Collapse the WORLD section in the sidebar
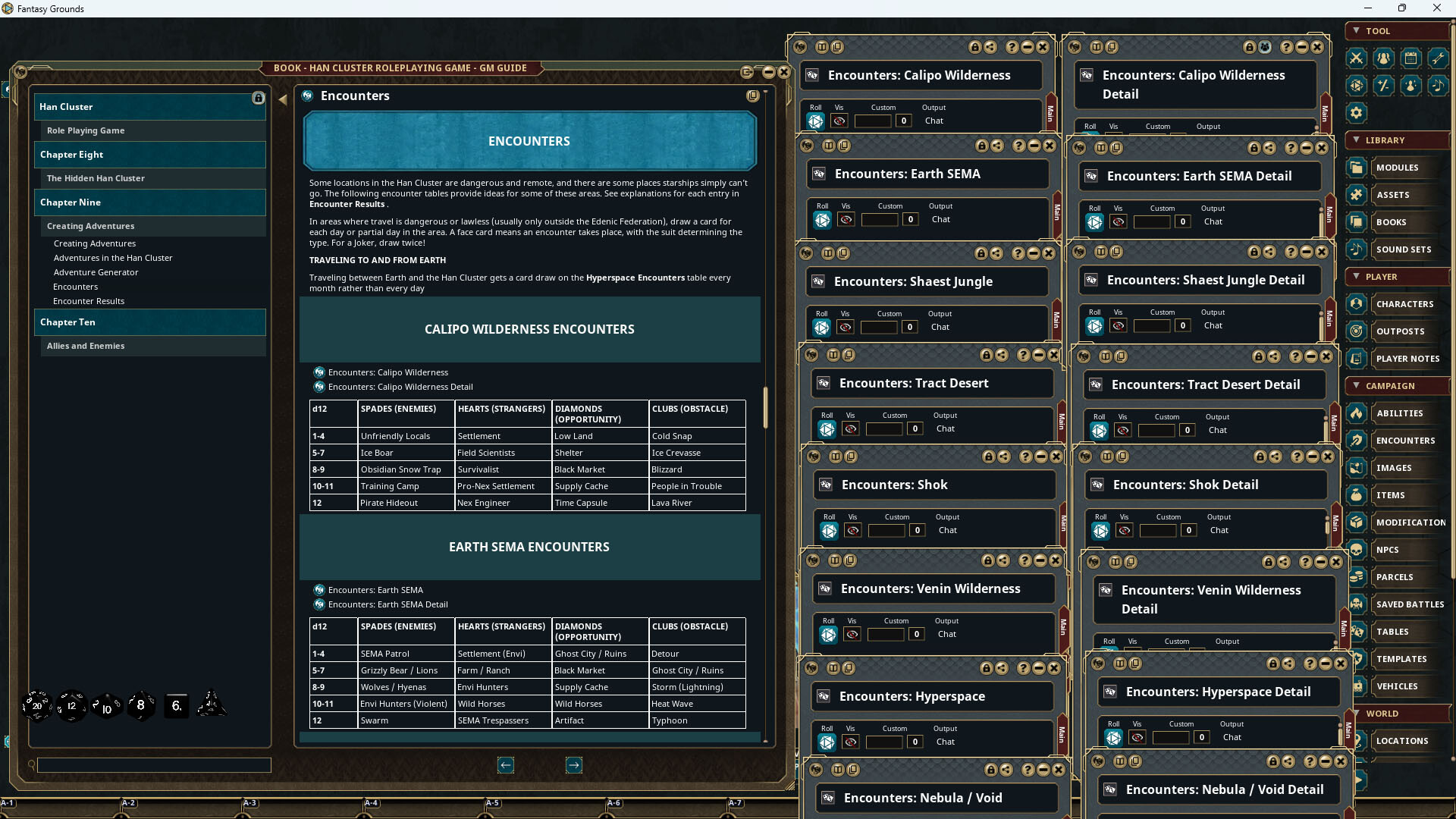The width and height of the screenshot is (1456, 819). tap(1358, 713)
